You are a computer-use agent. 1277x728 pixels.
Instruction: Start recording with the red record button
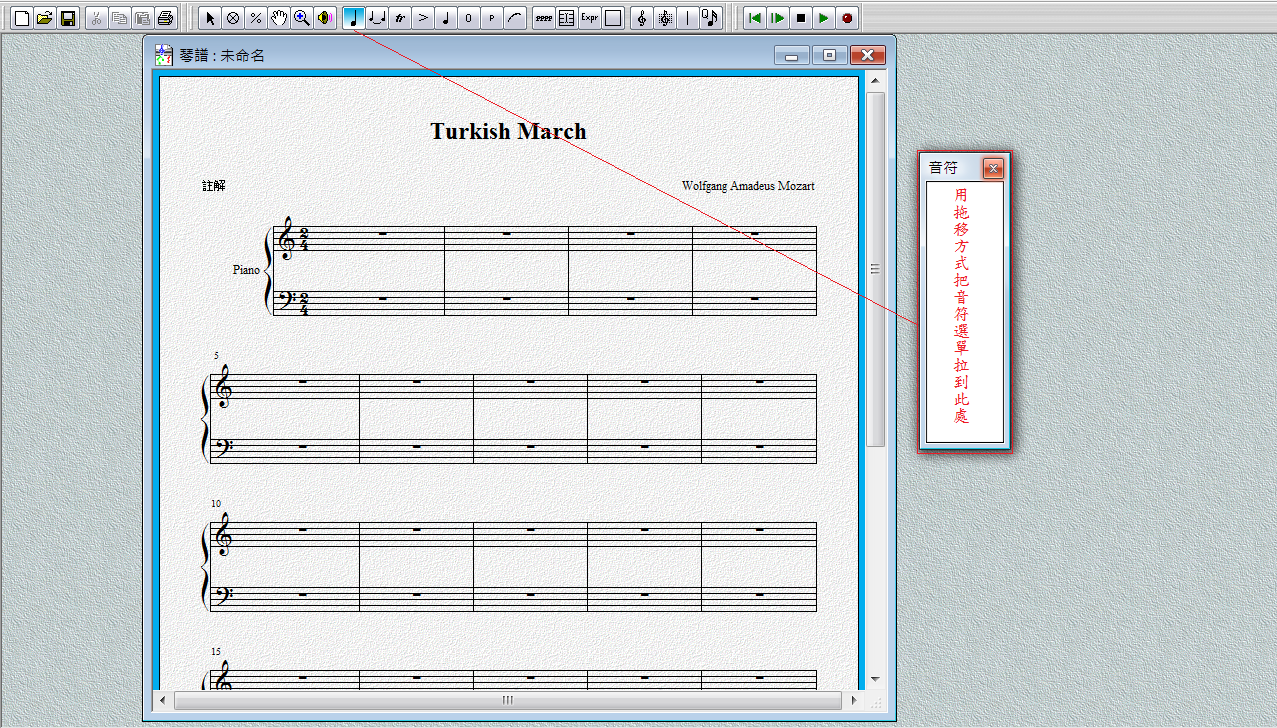point(847,18)
